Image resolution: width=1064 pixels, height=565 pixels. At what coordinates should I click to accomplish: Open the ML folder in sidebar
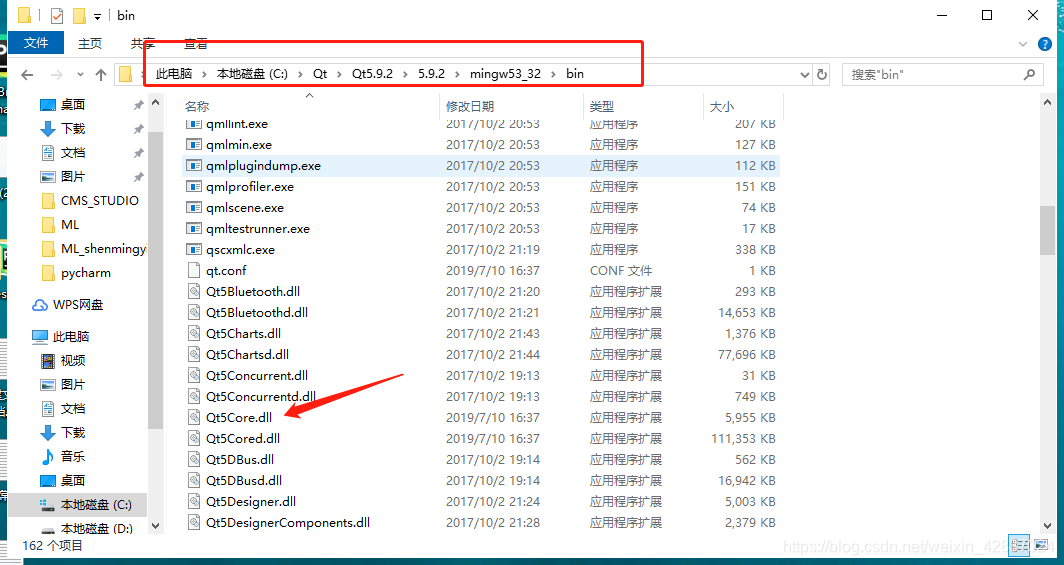coord(70,225)
